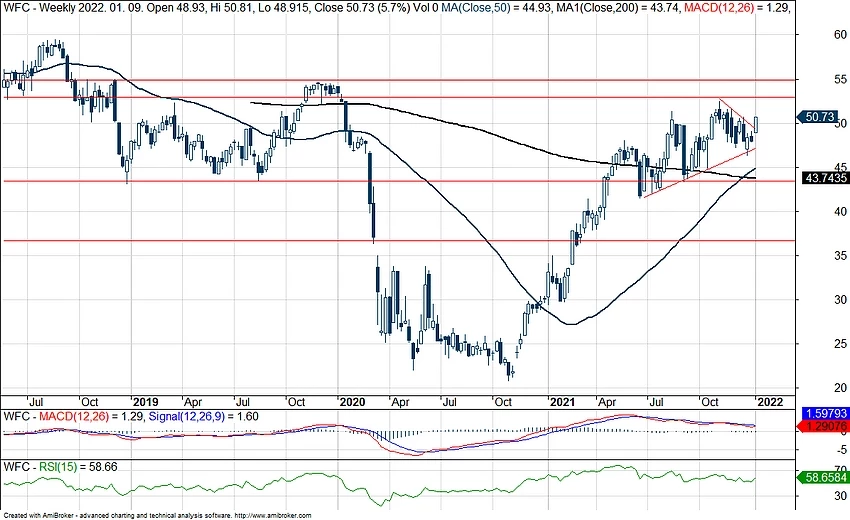Click the 35 price axis label
850x520 pixels.
point(840,255)
